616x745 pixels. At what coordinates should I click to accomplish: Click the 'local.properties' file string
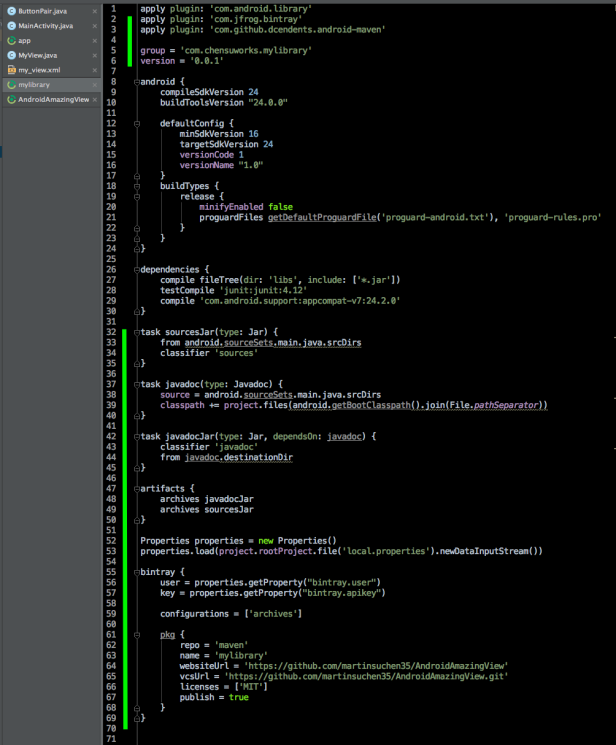(x=384, y=552)
